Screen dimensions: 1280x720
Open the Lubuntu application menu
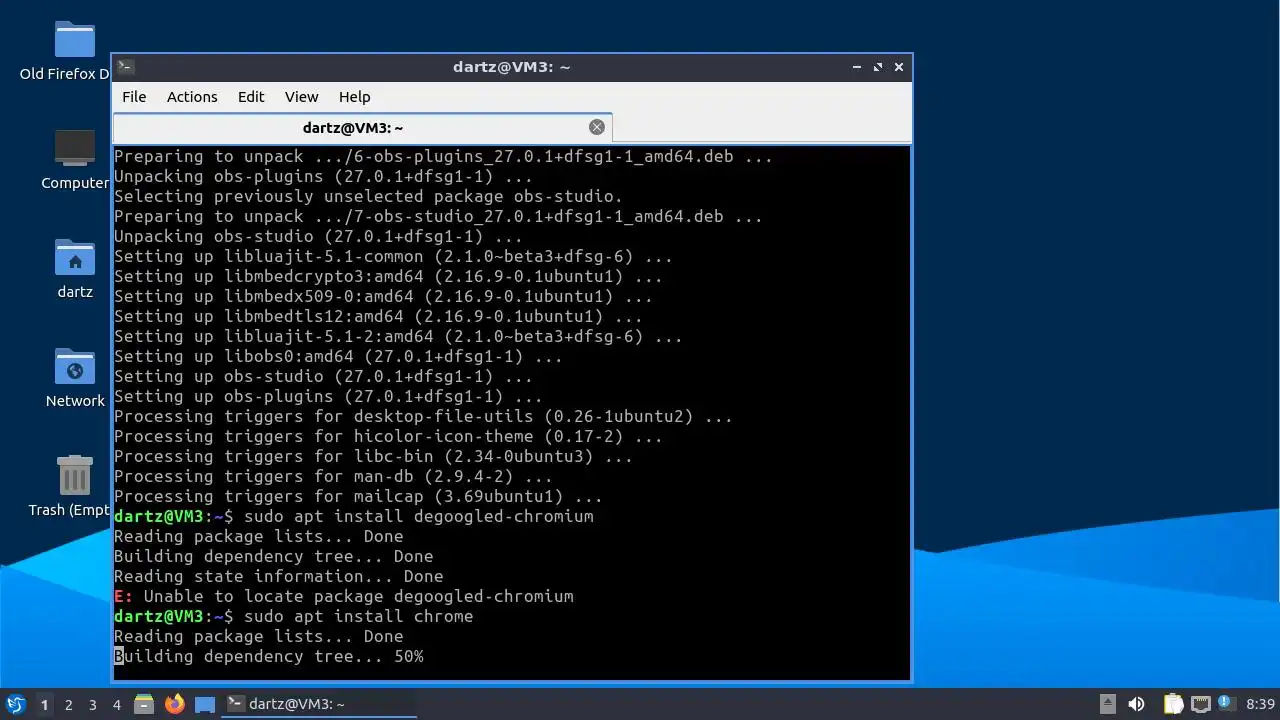[15, 704]
